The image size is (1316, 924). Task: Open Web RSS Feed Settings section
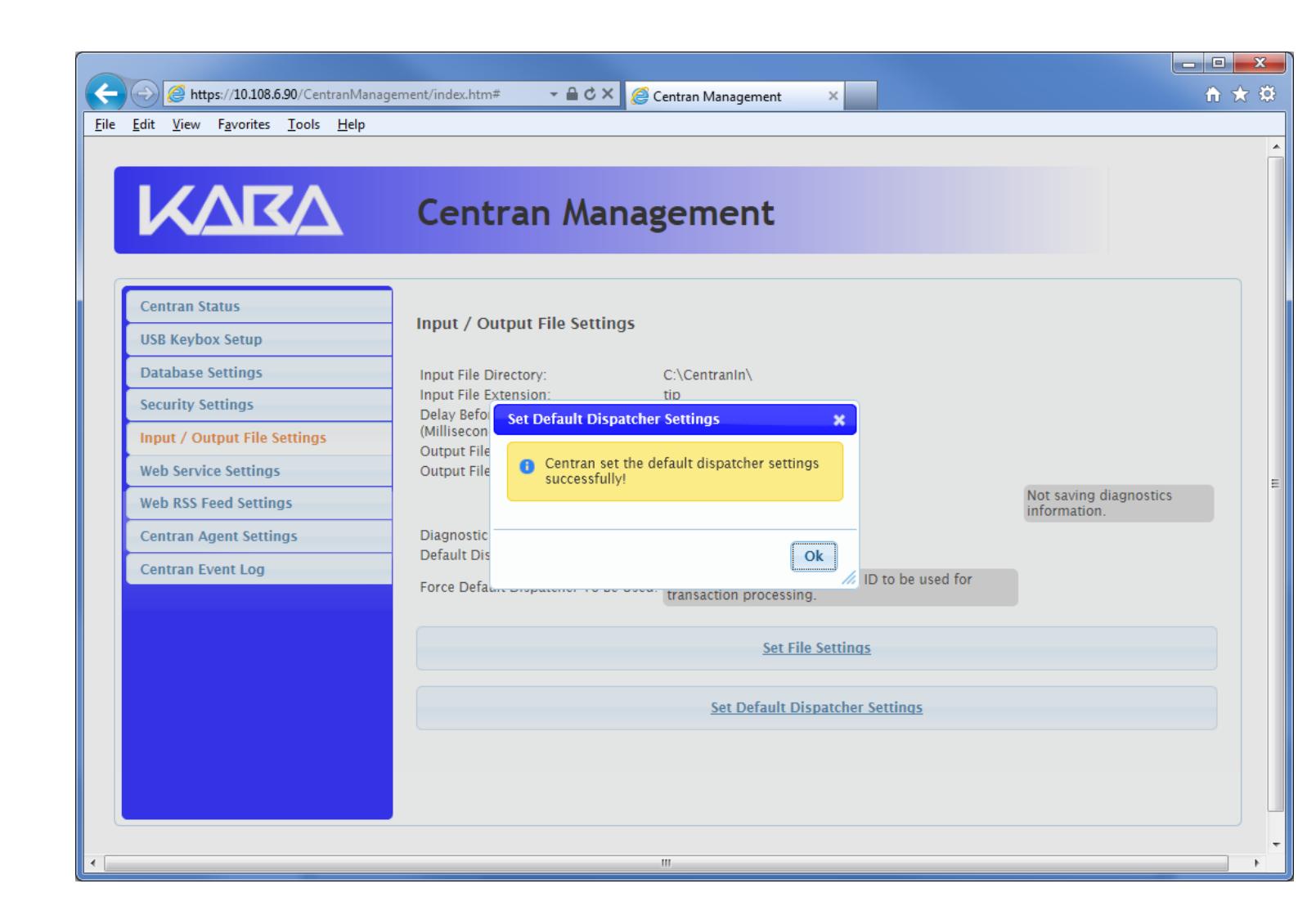click(259, 503)
